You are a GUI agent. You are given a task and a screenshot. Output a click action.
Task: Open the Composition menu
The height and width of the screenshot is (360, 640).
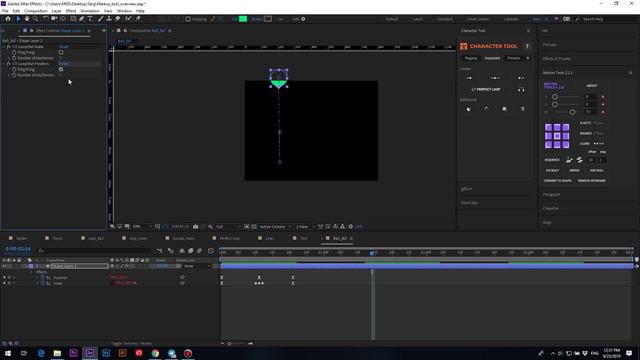click(36, 11)
